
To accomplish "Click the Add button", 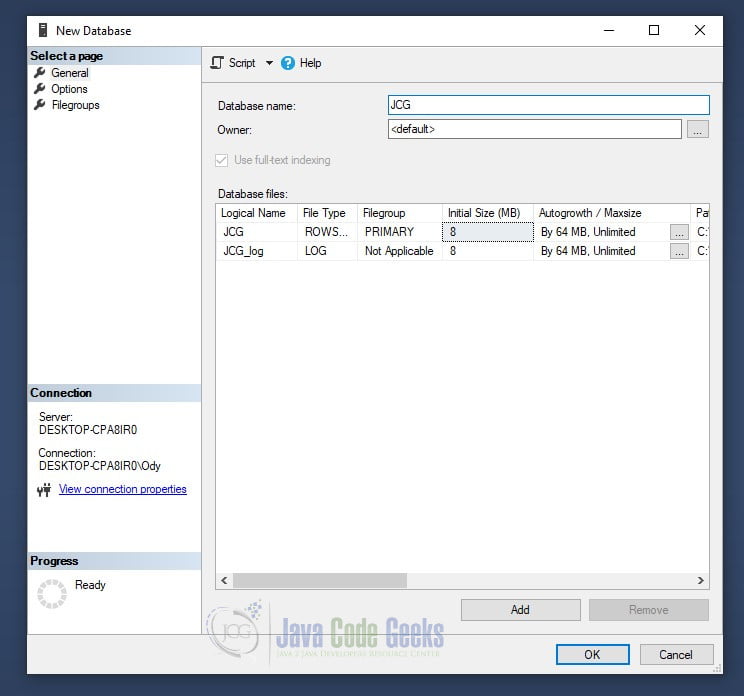I will click(521, 610).
